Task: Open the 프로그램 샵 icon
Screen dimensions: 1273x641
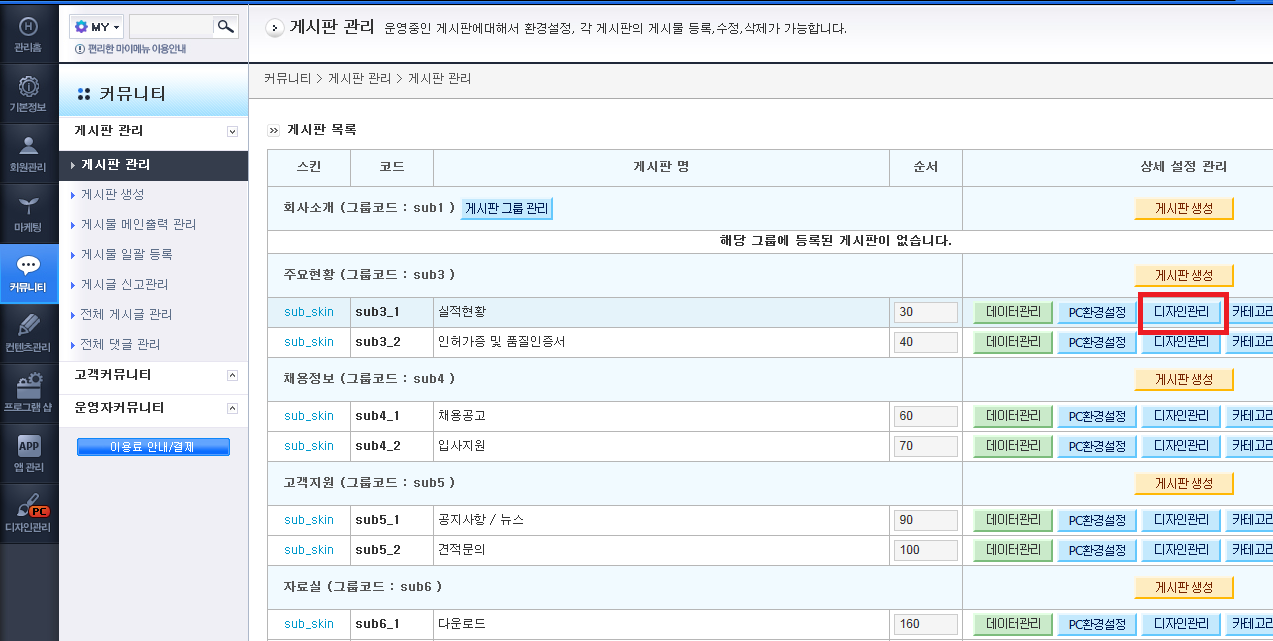Action: pos(29,393)
